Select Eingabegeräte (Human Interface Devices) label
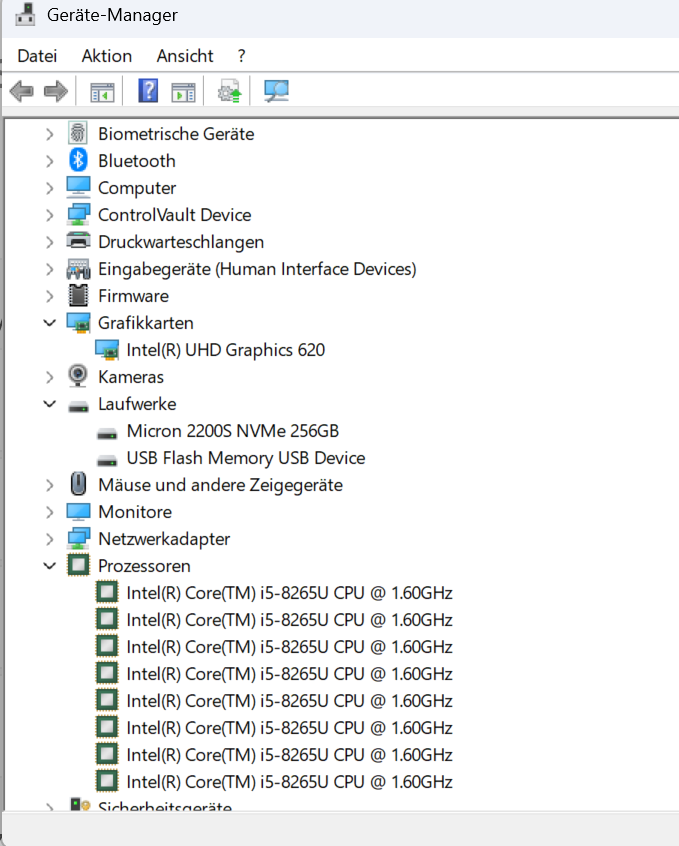Viewport: 679px width, 846px height. tap(257, 269)
